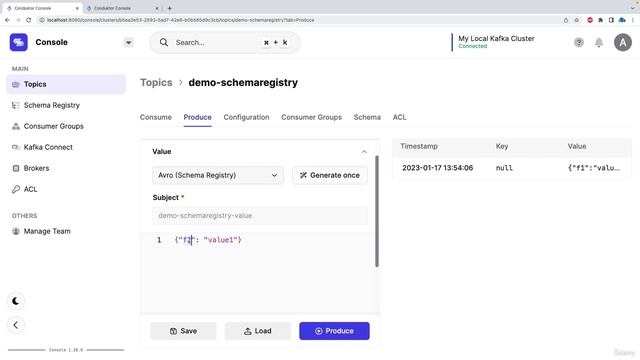Collapse the Value section chevron

coord(364,152)
